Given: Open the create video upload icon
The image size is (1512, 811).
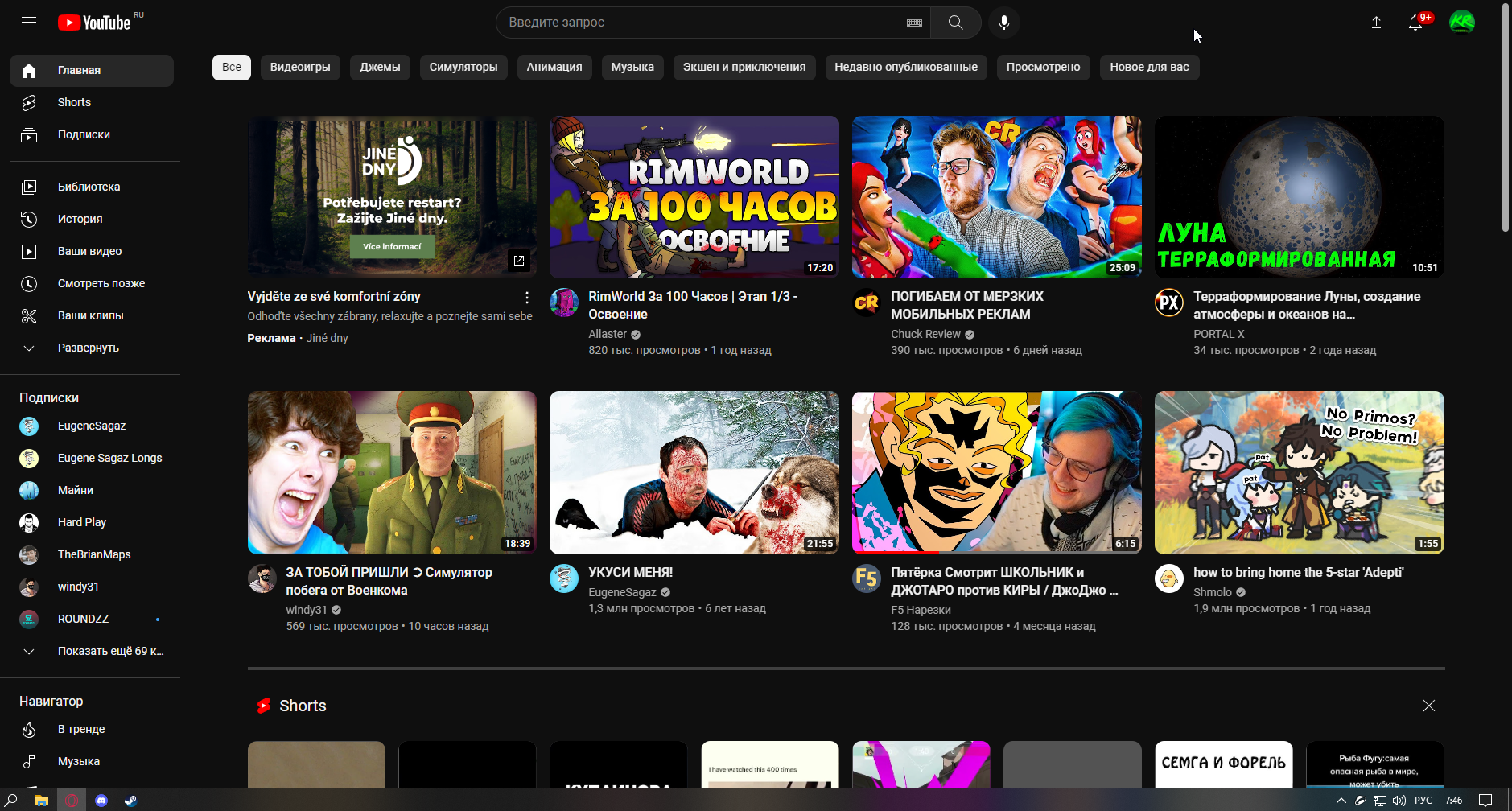Looking at the screenshot, I should click(1377, 23).
